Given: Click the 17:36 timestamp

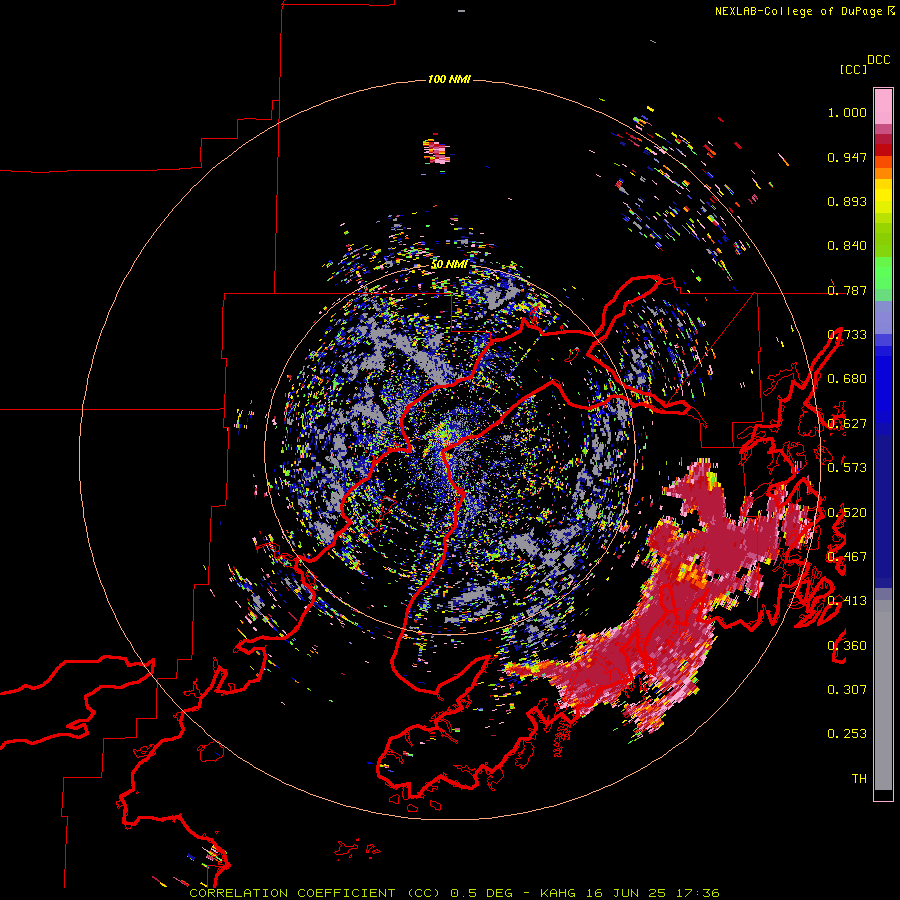Looking at the screenshot, I should tap(697, 893).
